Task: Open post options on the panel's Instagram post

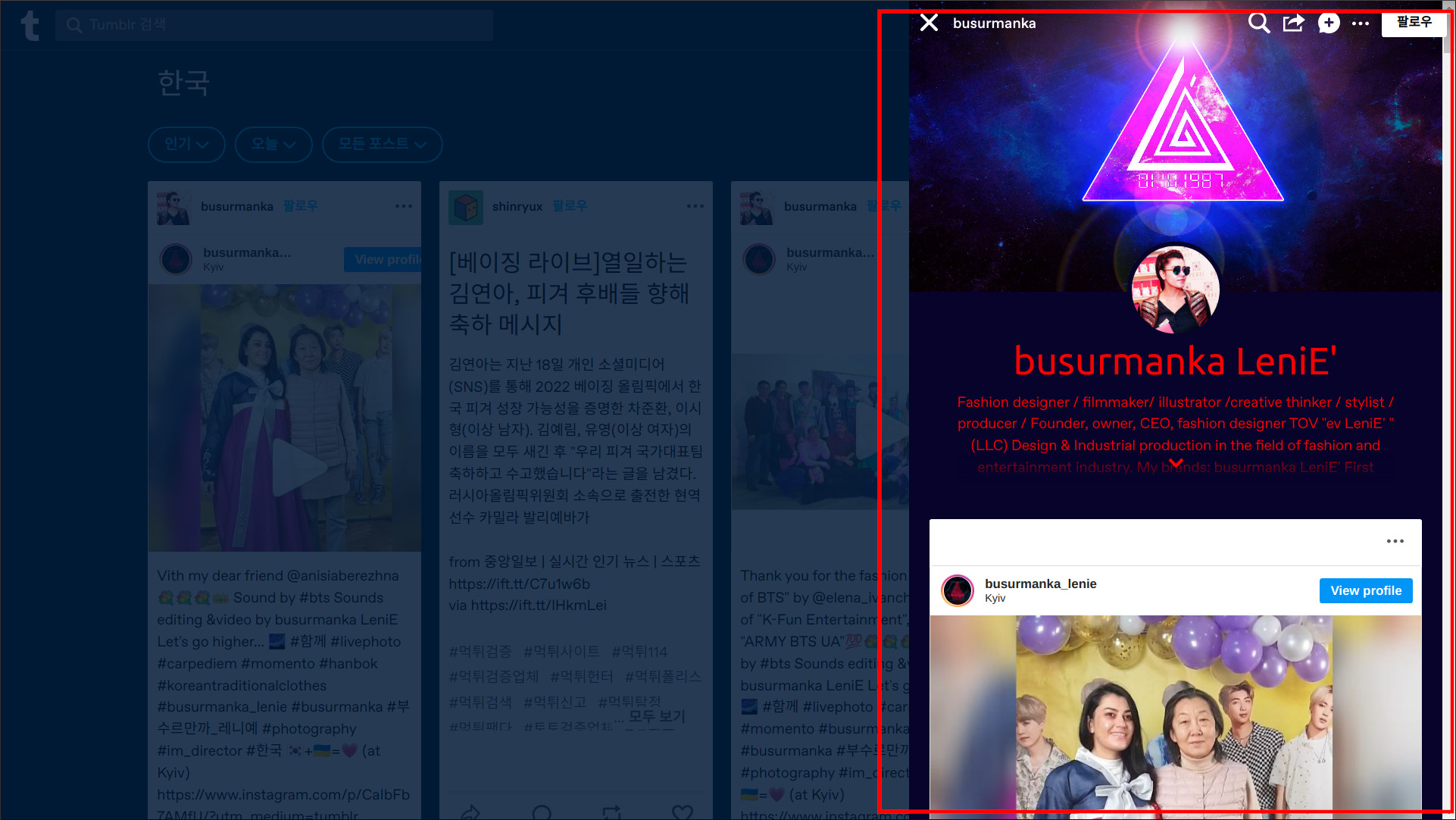Action: coord(1395,541)
